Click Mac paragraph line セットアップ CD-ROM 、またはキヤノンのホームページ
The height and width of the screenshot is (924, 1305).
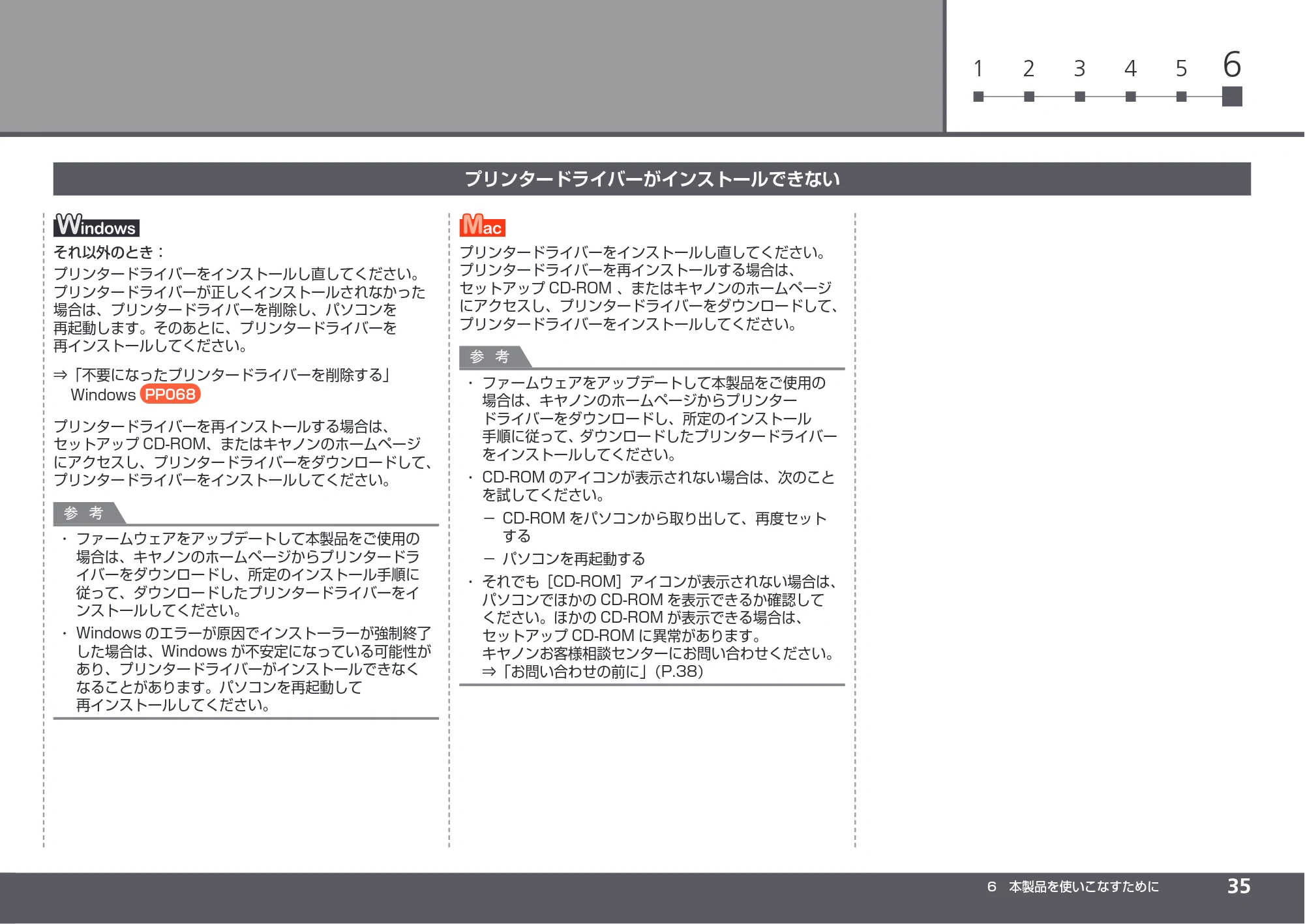point(646,288)
